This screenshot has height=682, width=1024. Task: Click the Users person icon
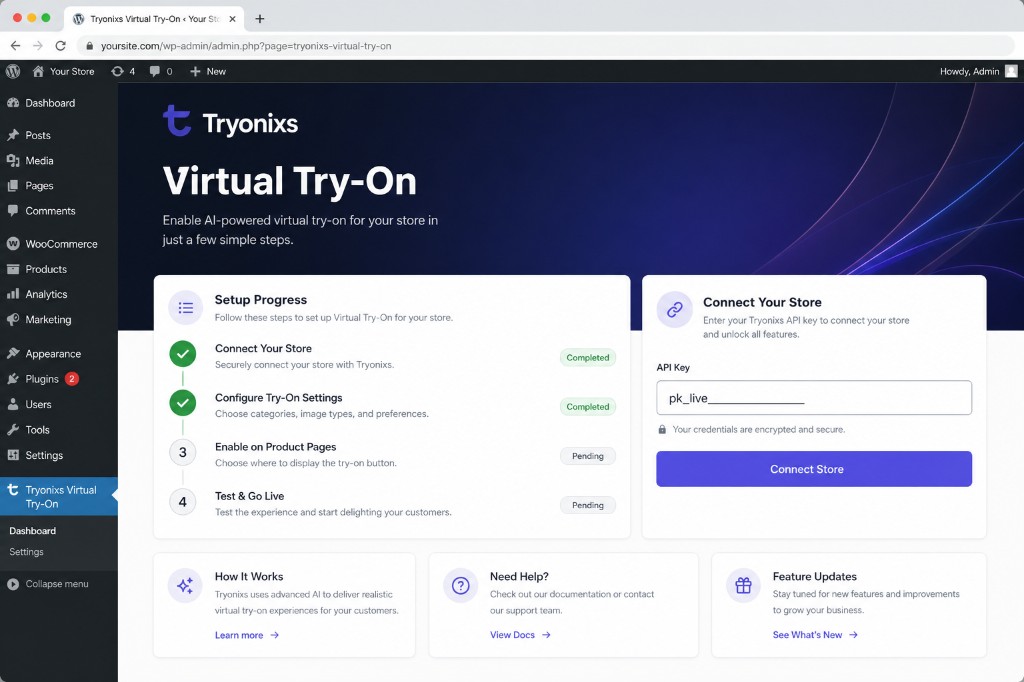pyautogui.click(x=13, y=404)
